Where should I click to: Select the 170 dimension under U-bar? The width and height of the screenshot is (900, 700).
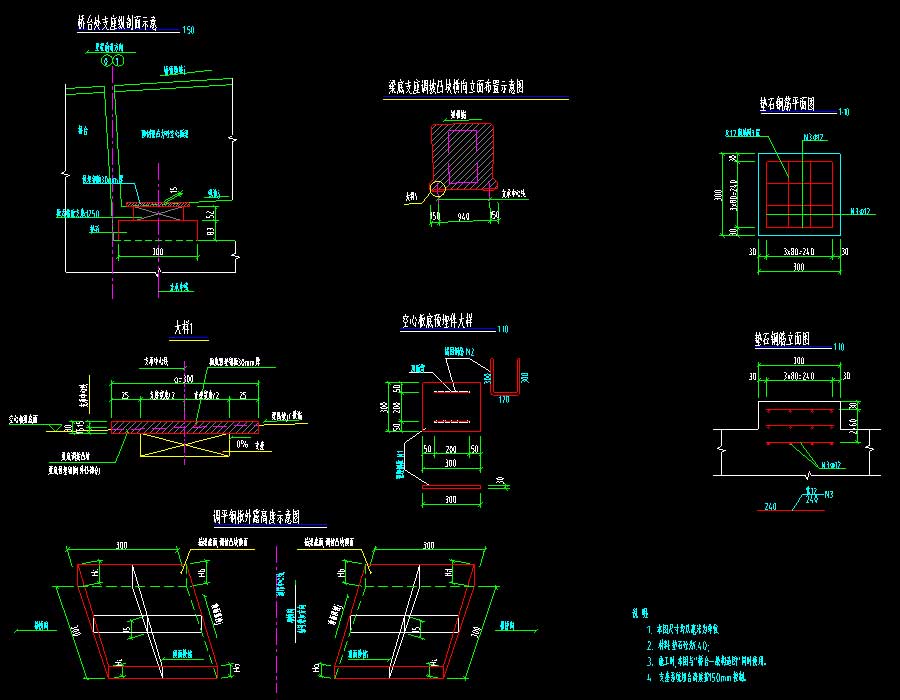coord(504,400)
